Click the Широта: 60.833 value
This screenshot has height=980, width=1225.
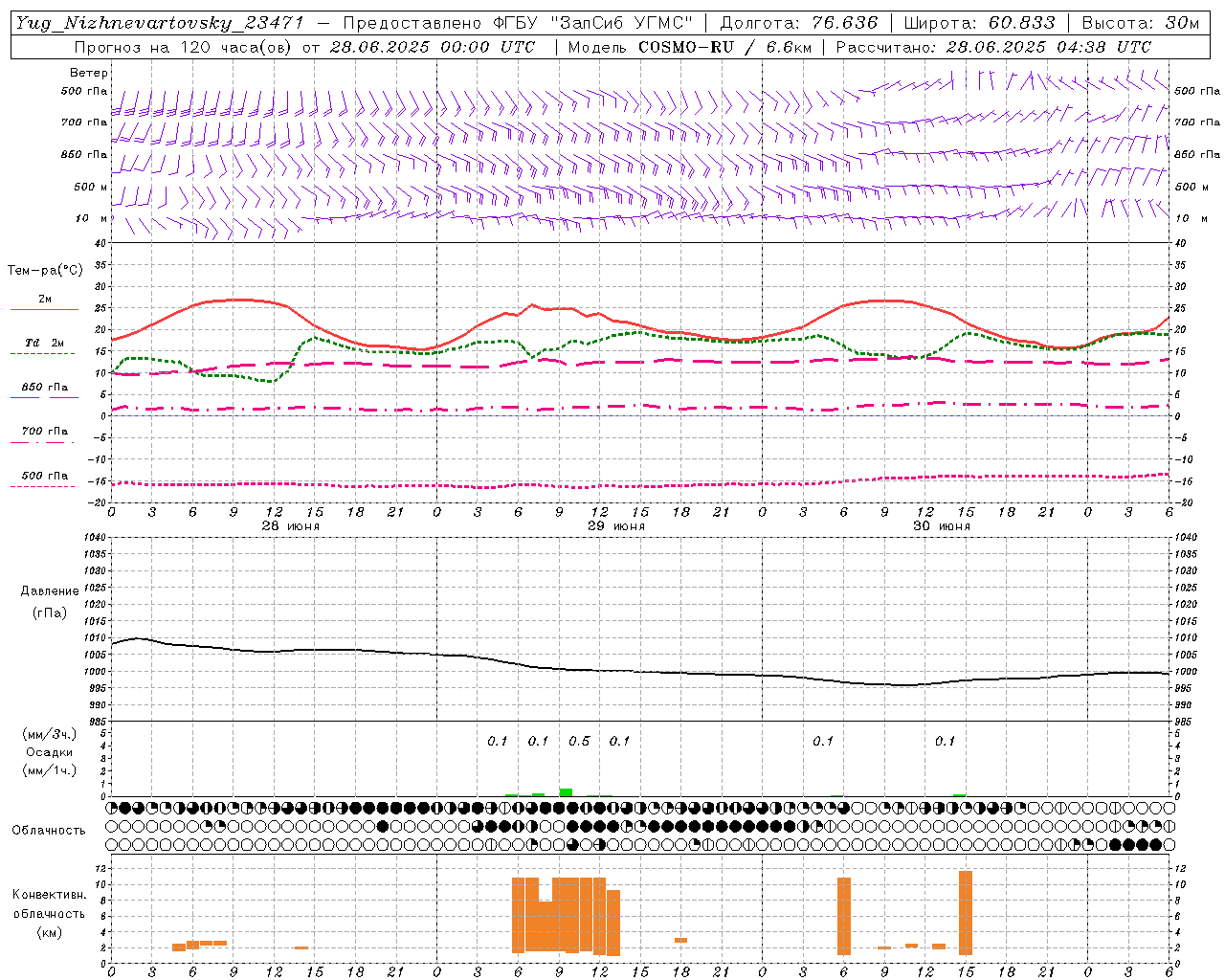979,23
